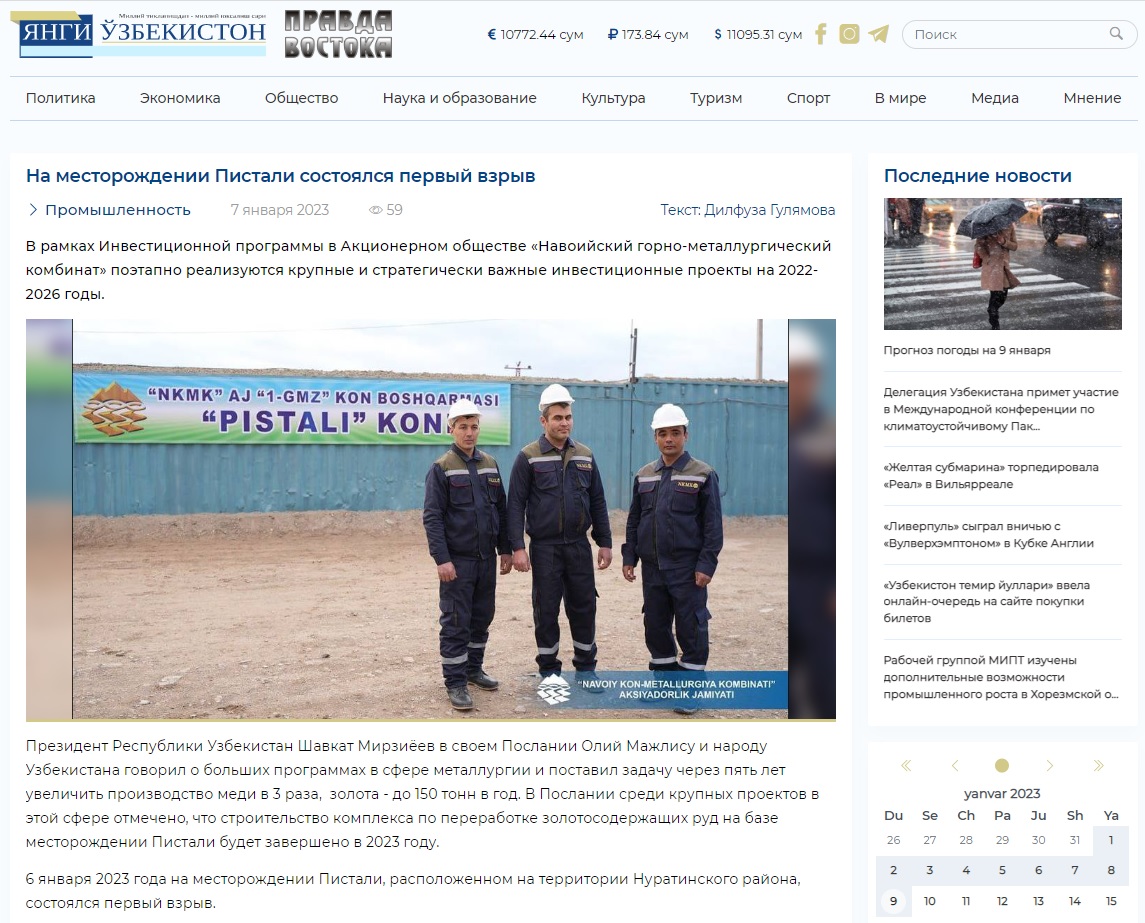1145x923 pixels.
Task: Open the Facebook social icon
Action: tap(820, 34)
